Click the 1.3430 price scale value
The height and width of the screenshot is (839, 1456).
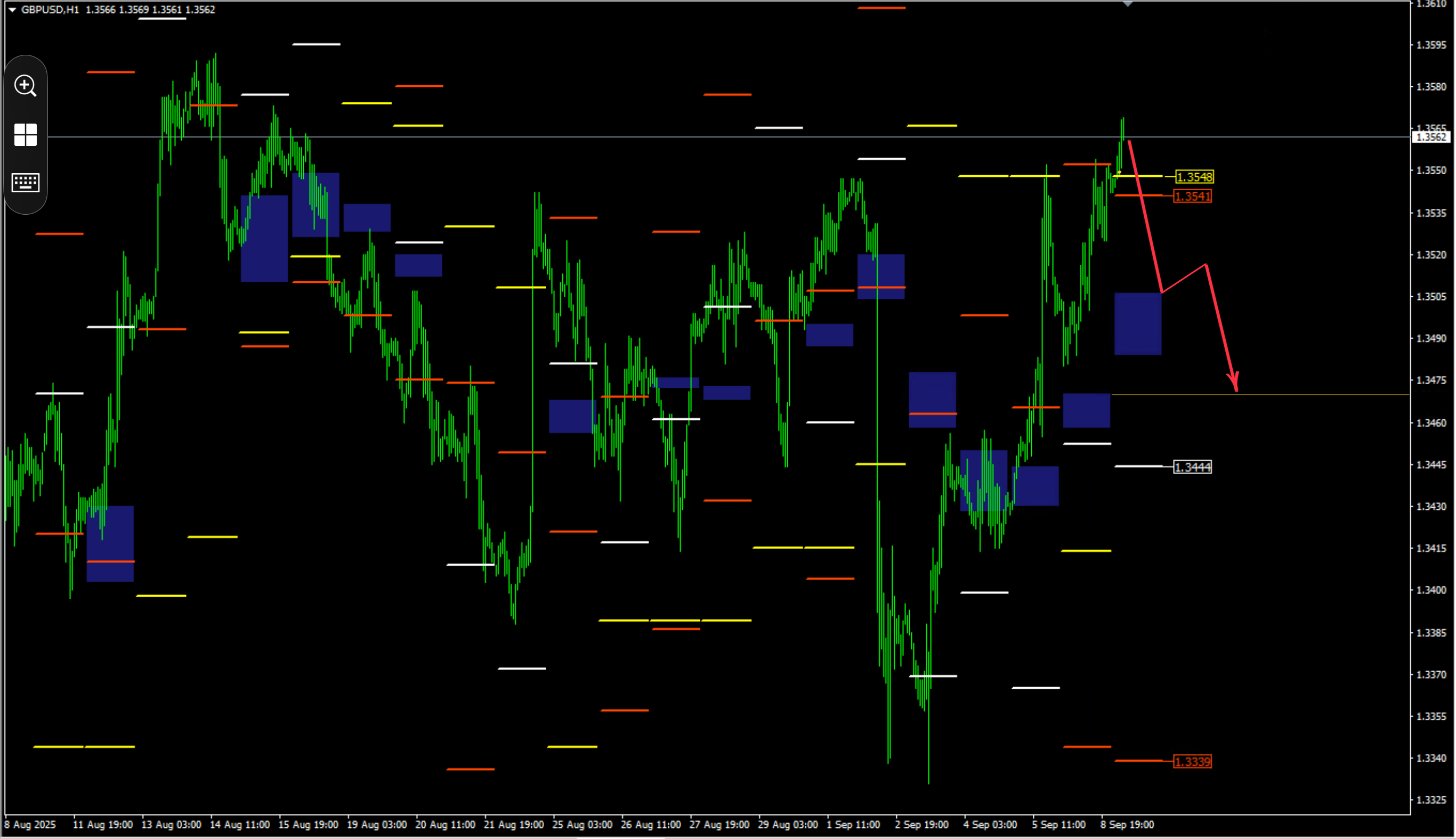pos(1431,507)
